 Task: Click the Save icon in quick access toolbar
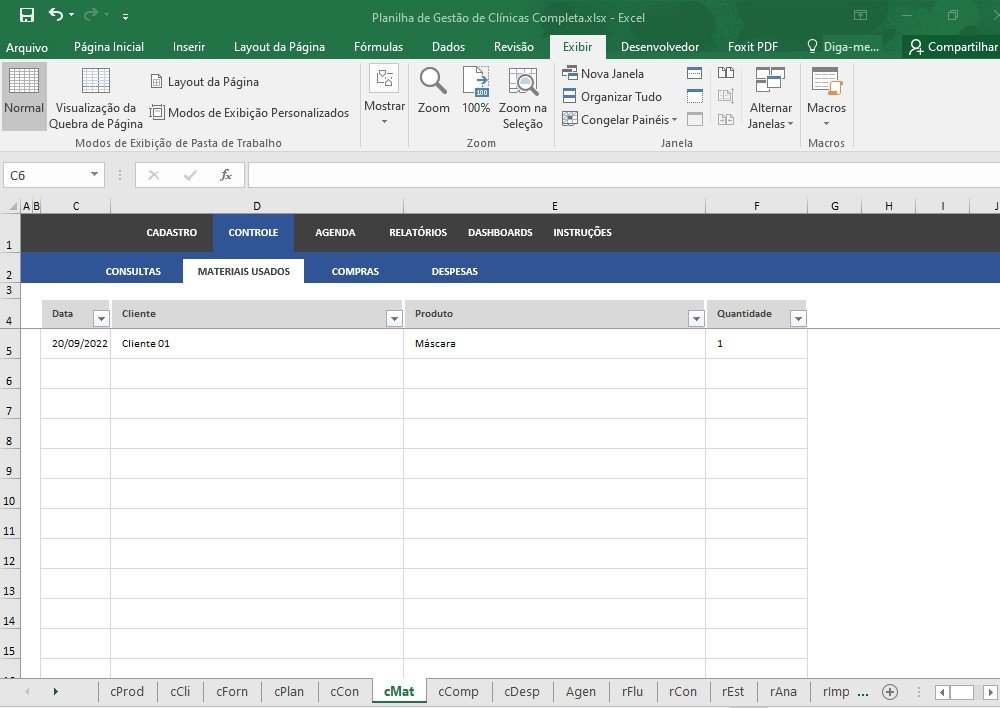(x=27, y=15)
